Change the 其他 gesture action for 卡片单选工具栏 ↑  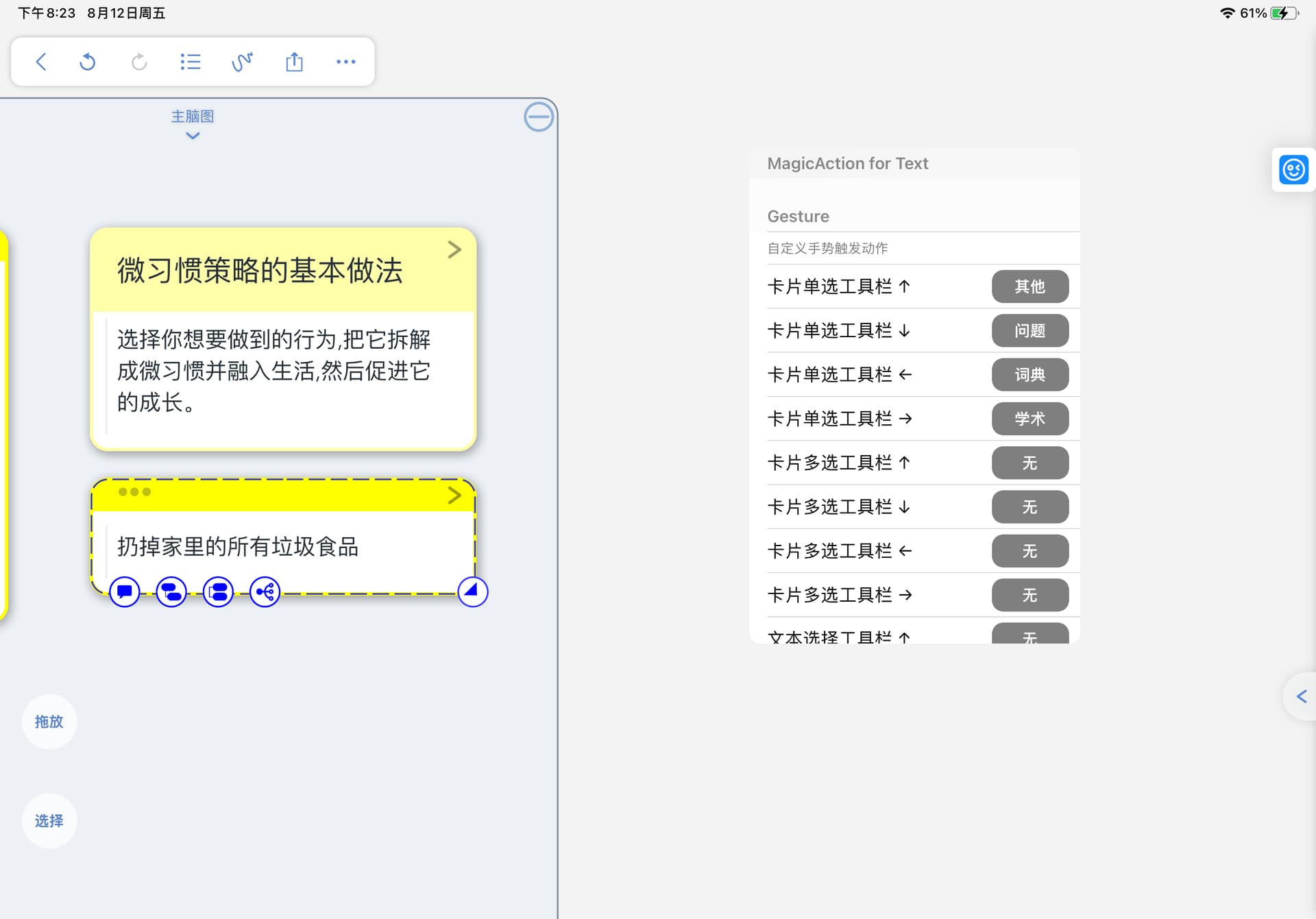click(1029, 286)
